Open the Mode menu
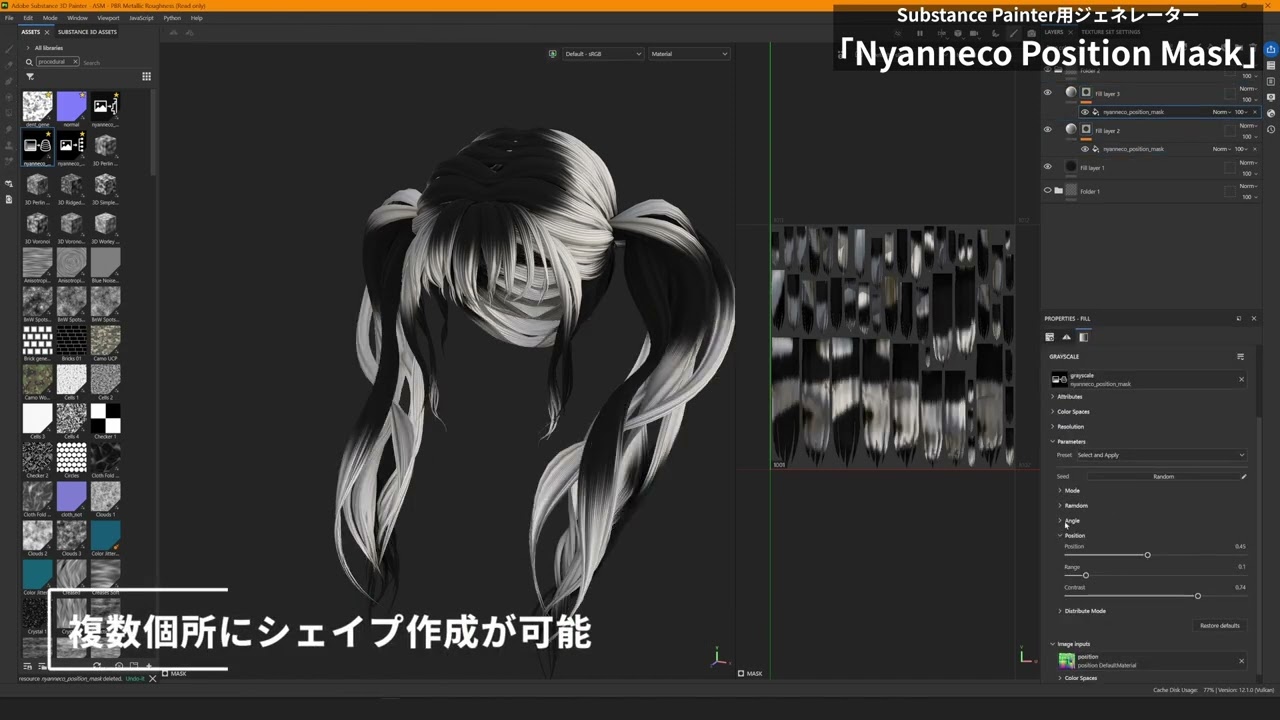Screen dimensions: 1280x720 click(50, 18)
